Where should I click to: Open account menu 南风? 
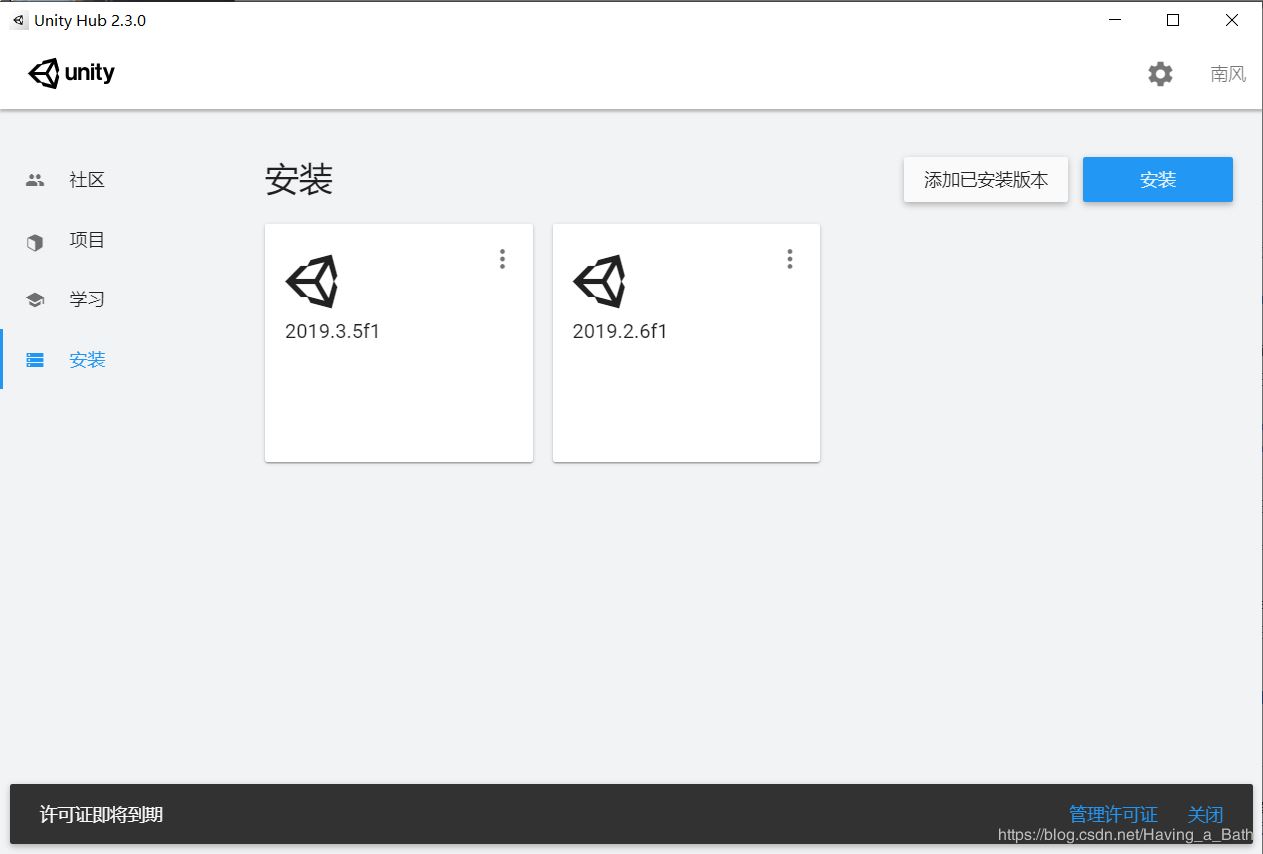[1228, 74]
